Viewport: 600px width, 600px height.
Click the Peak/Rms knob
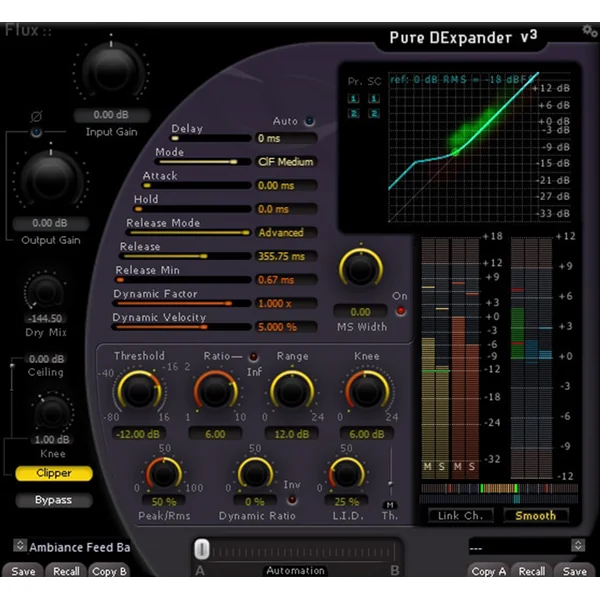pyautogui.click(x=164, y=474)
